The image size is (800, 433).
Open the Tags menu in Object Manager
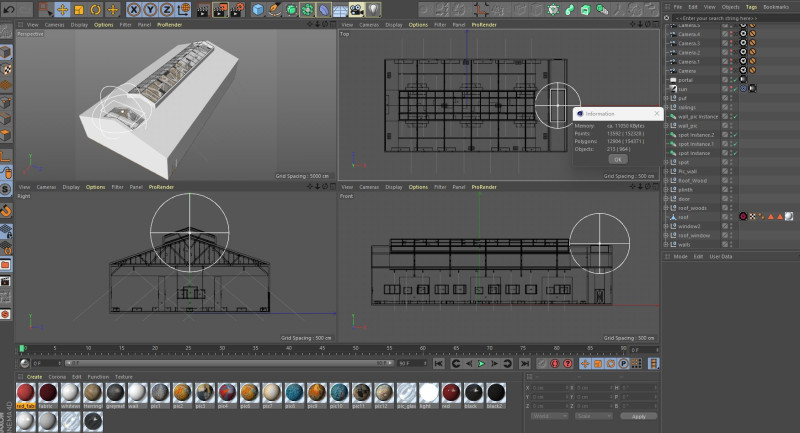click(x=749, y=7)
